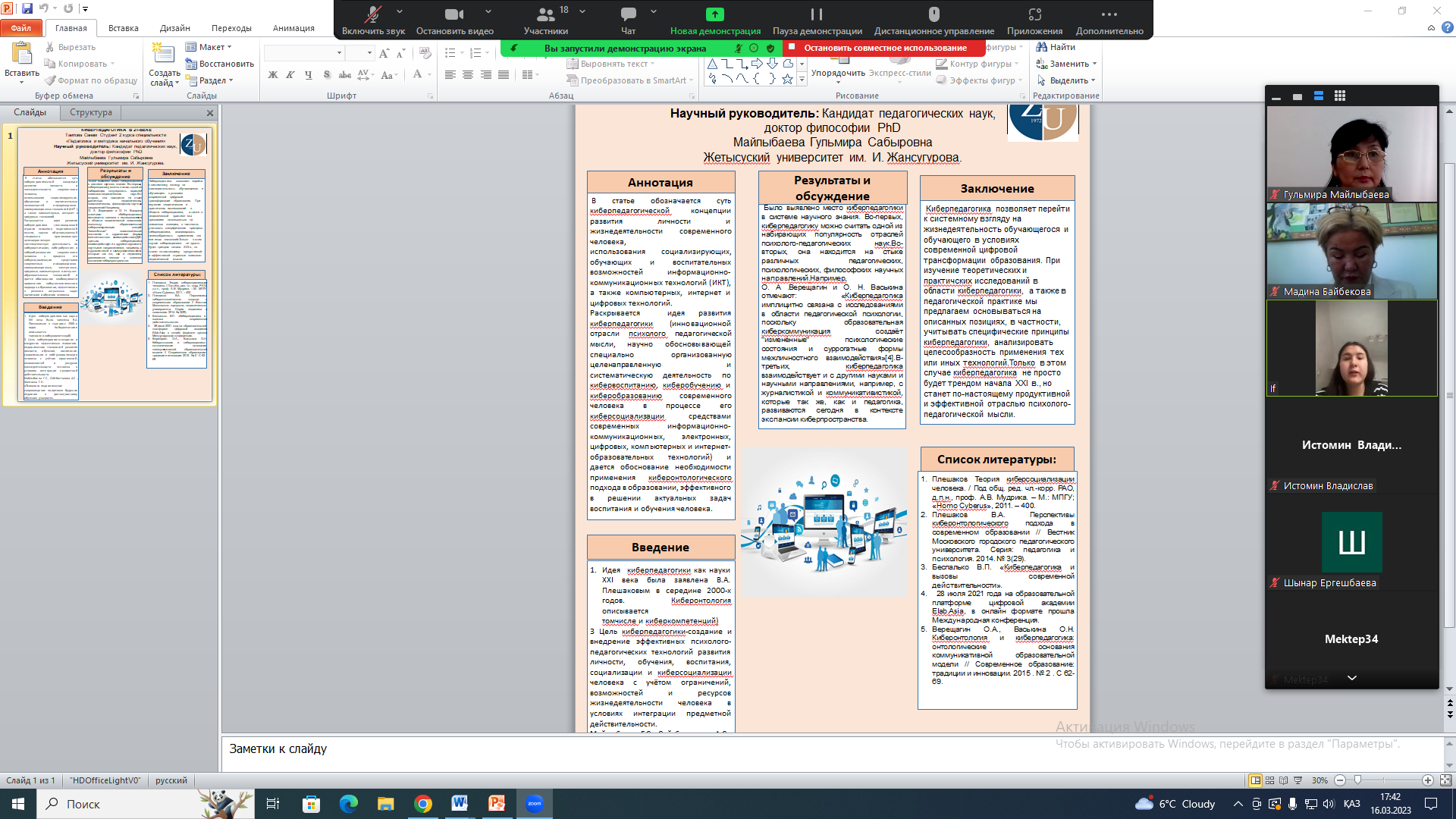
Task: Switch to the Структура outline tab
Action: pos(91,112)
